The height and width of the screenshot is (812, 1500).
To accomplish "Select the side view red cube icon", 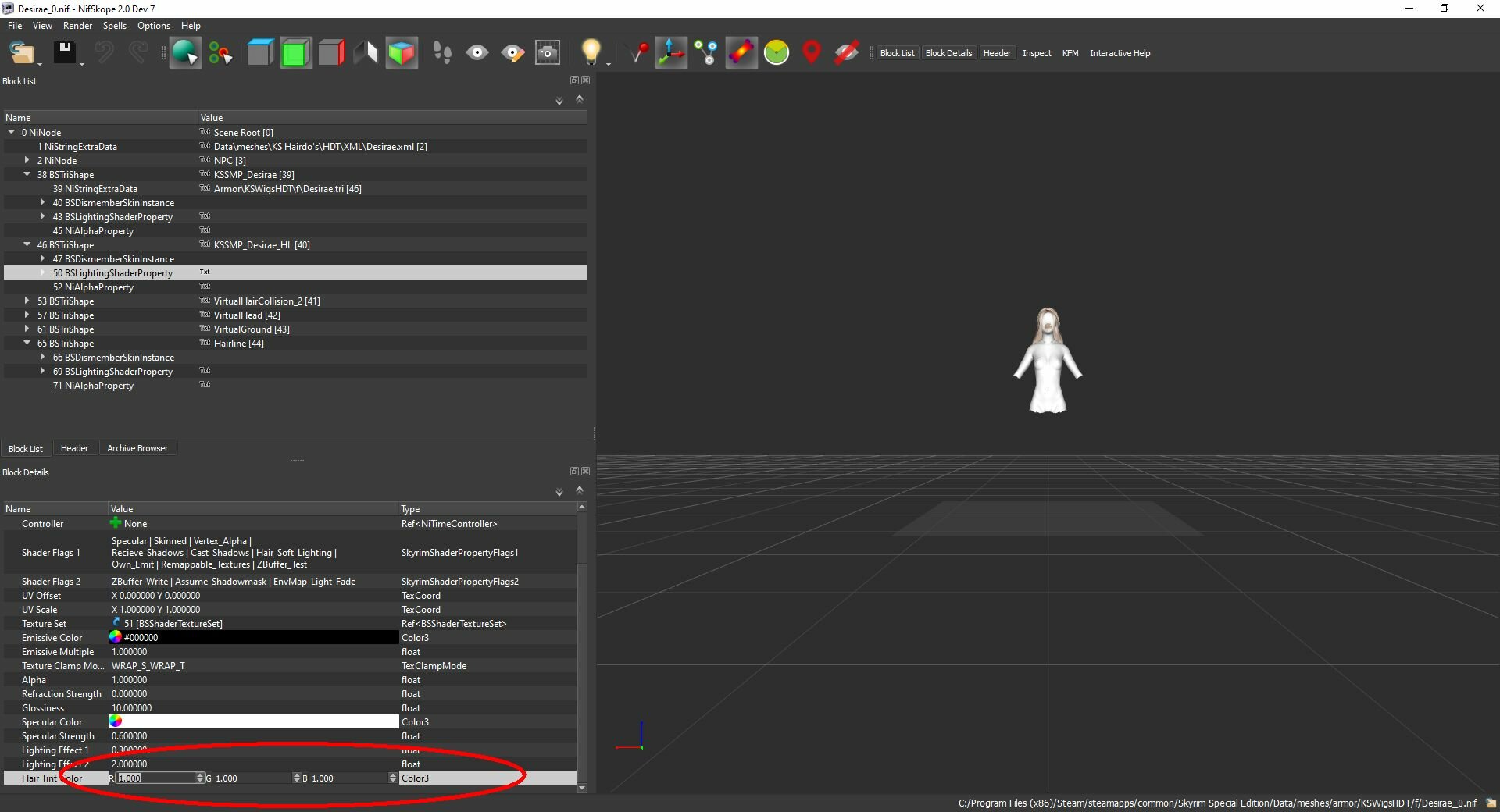I will (x=330, y=53).
